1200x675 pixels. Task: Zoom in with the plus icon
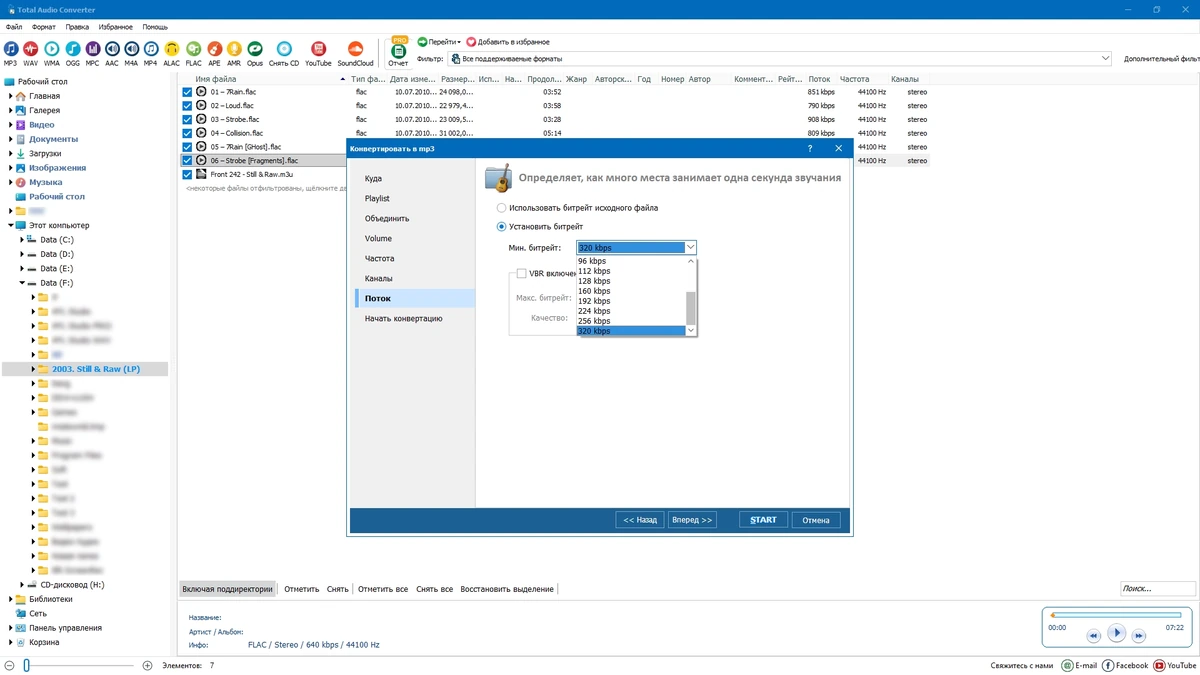[147, 665]
